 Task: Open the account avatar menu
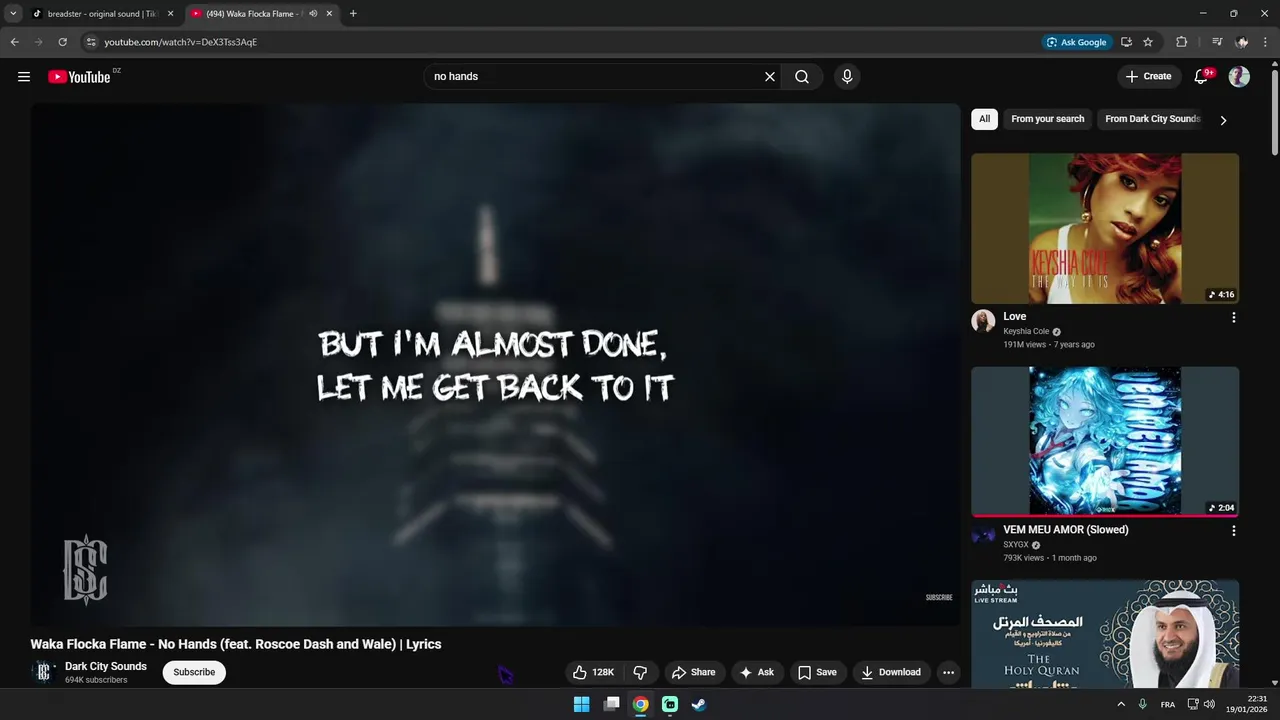[1239, 77]
